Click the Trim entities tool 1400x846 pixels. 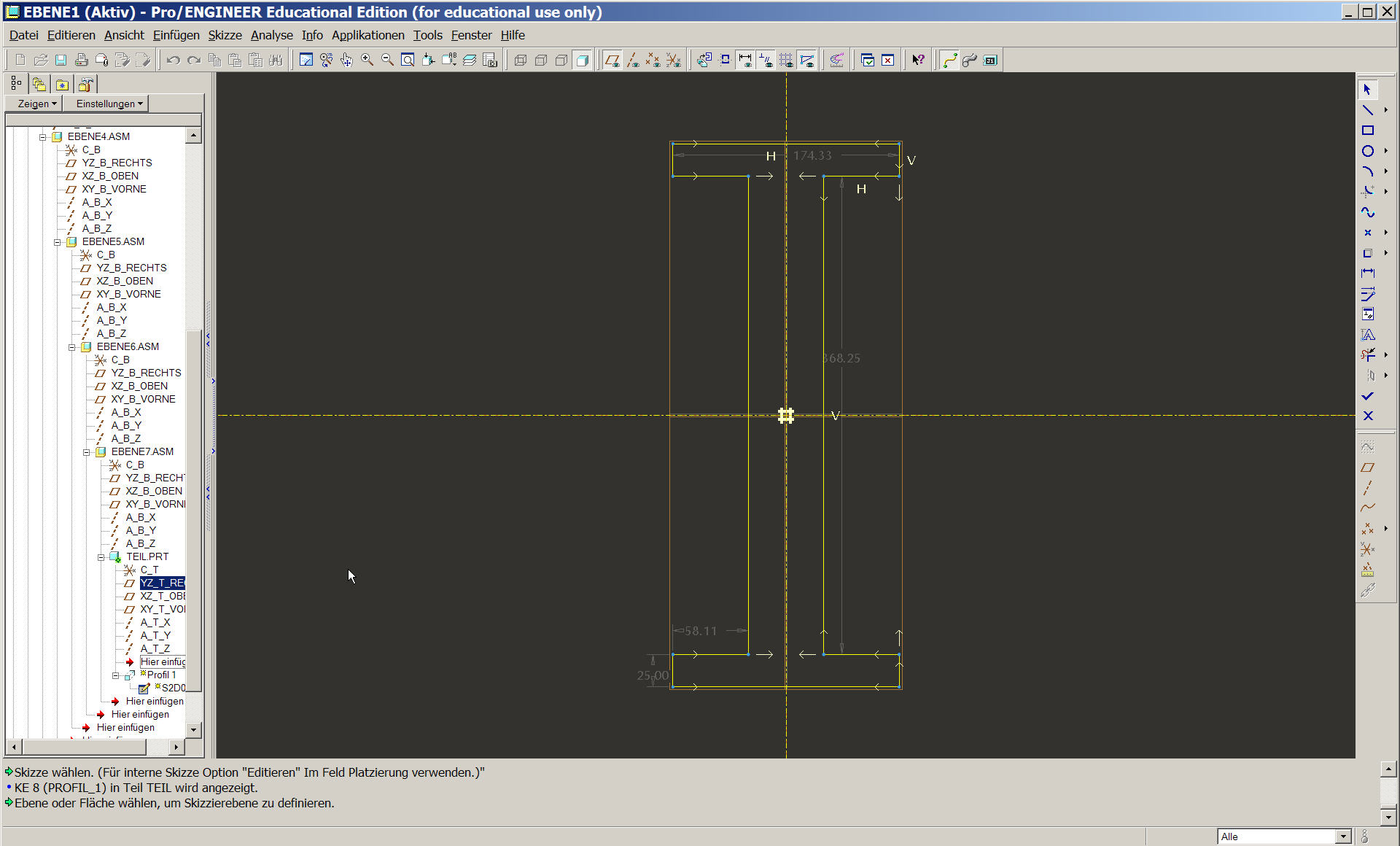1368,355
